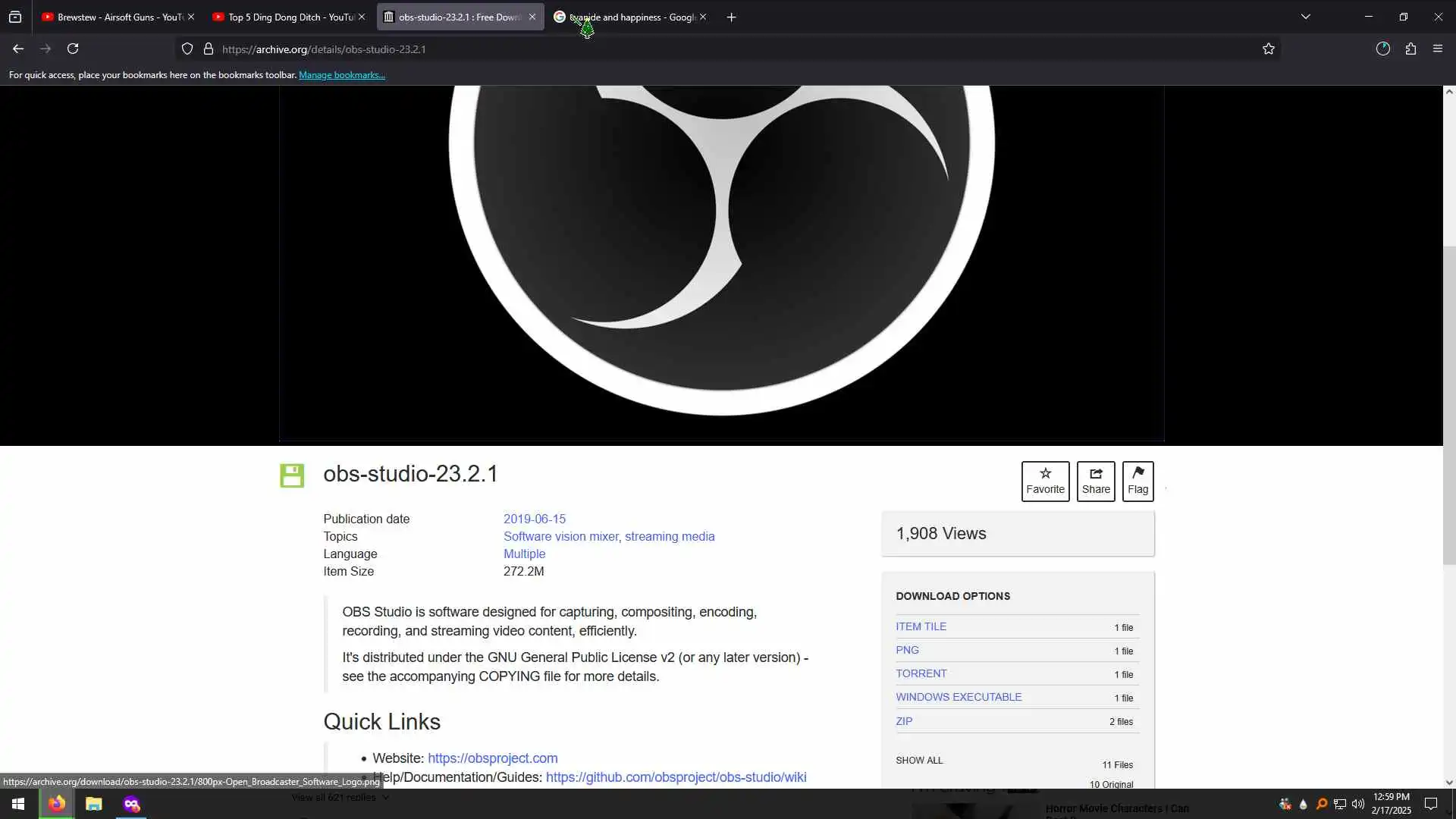
Task: Flag this item
Action: pyautogui.click(x=1137, y=481)
